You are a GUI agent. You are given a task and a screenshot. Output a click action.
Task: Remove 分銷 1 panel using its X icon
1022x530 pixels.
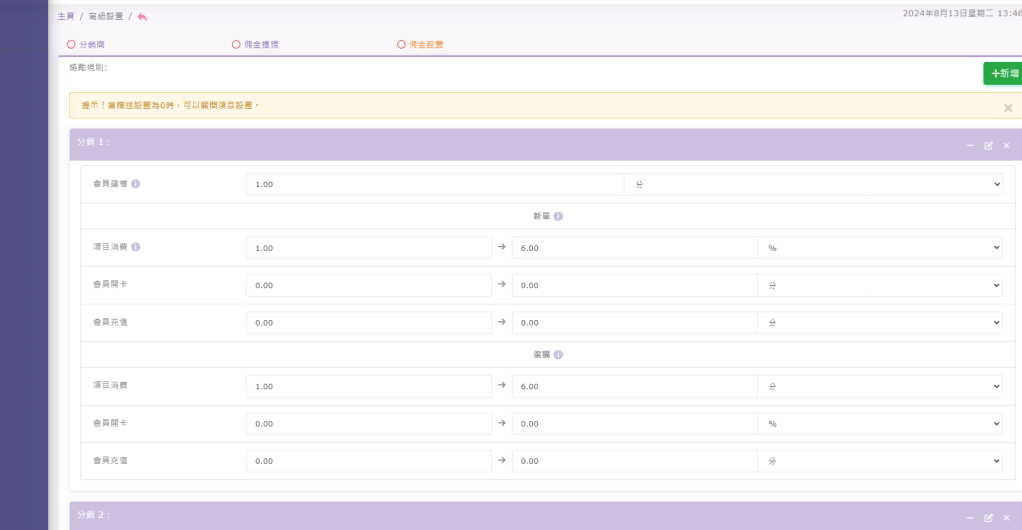[1006, 146]
